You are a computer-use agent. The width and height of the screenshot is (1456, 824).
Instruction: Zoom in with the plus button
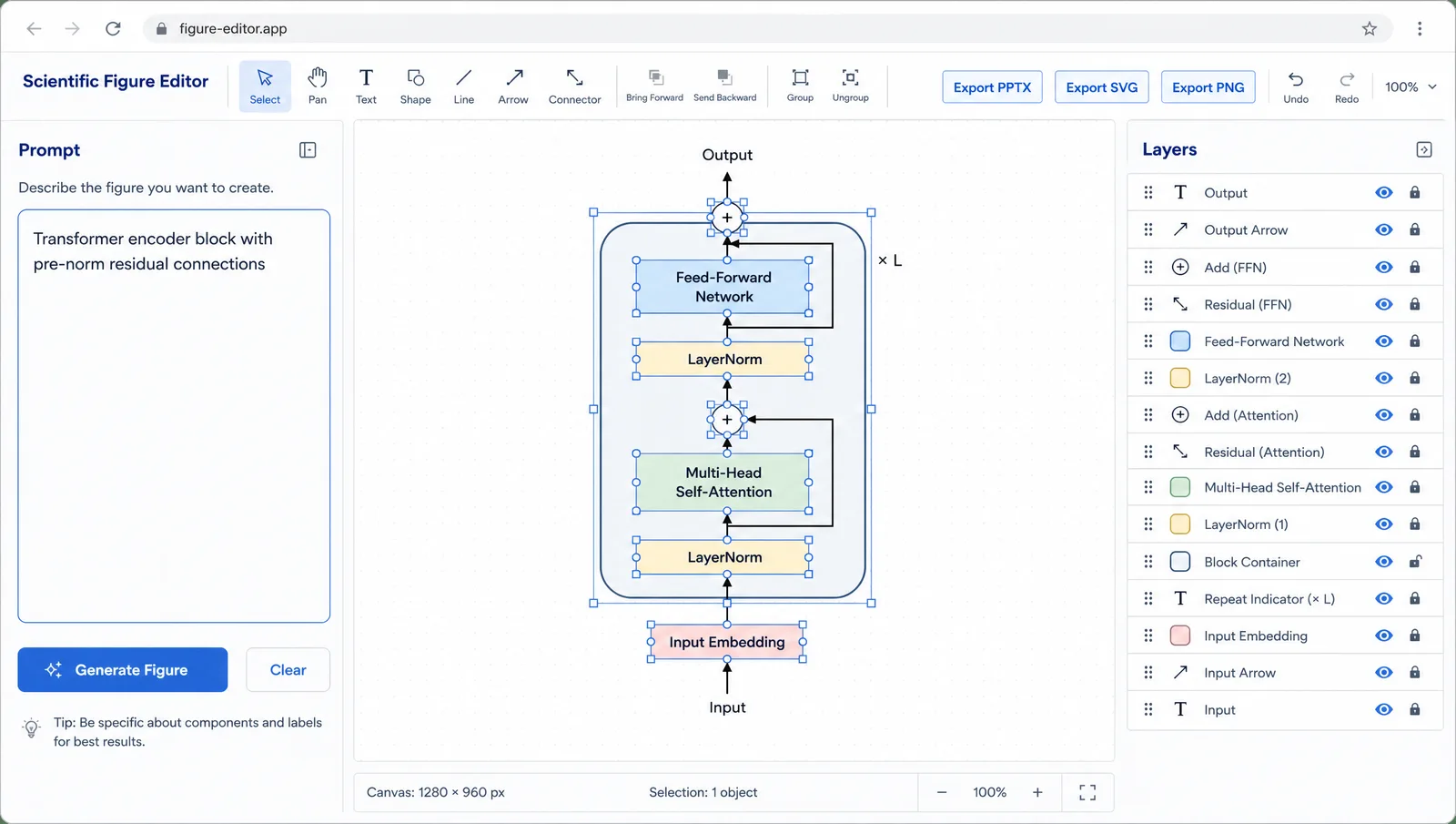(x=1037, y=792)
